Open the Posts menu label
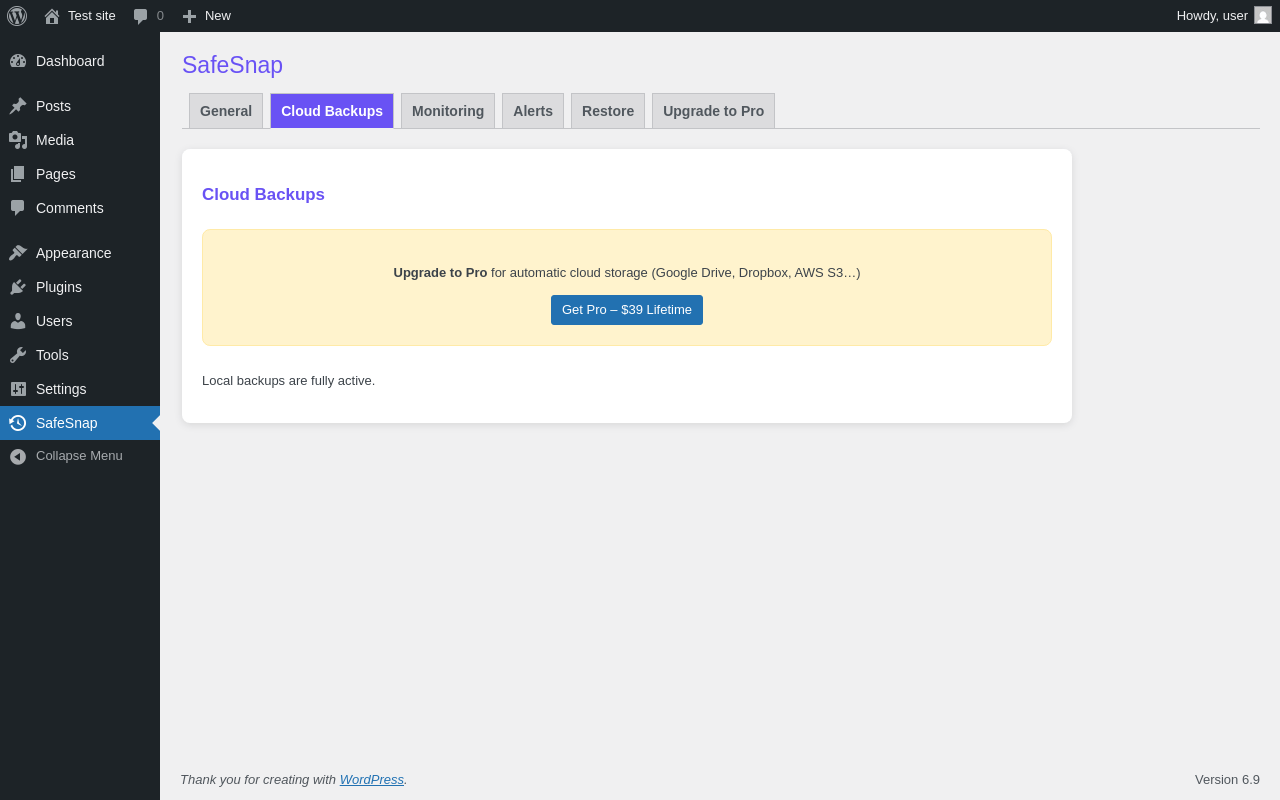1280x800 pixels. click(53, 106)
